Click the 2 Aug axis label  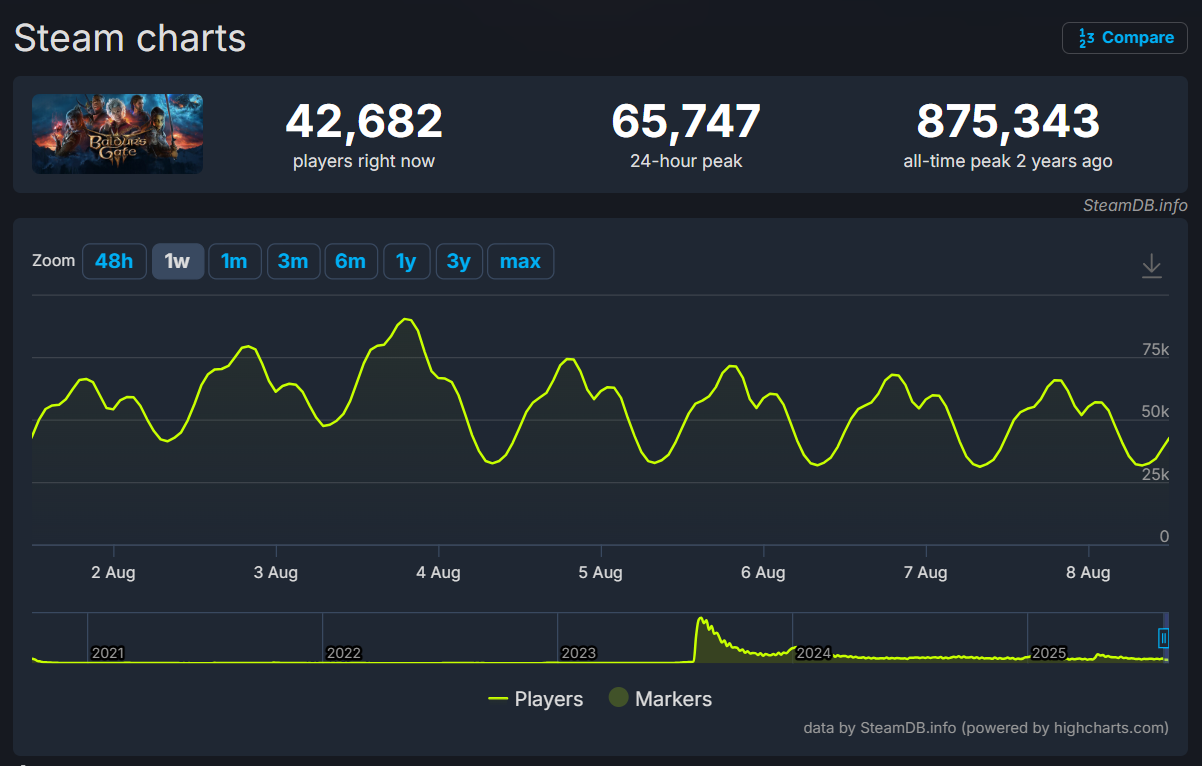(113, 573)
